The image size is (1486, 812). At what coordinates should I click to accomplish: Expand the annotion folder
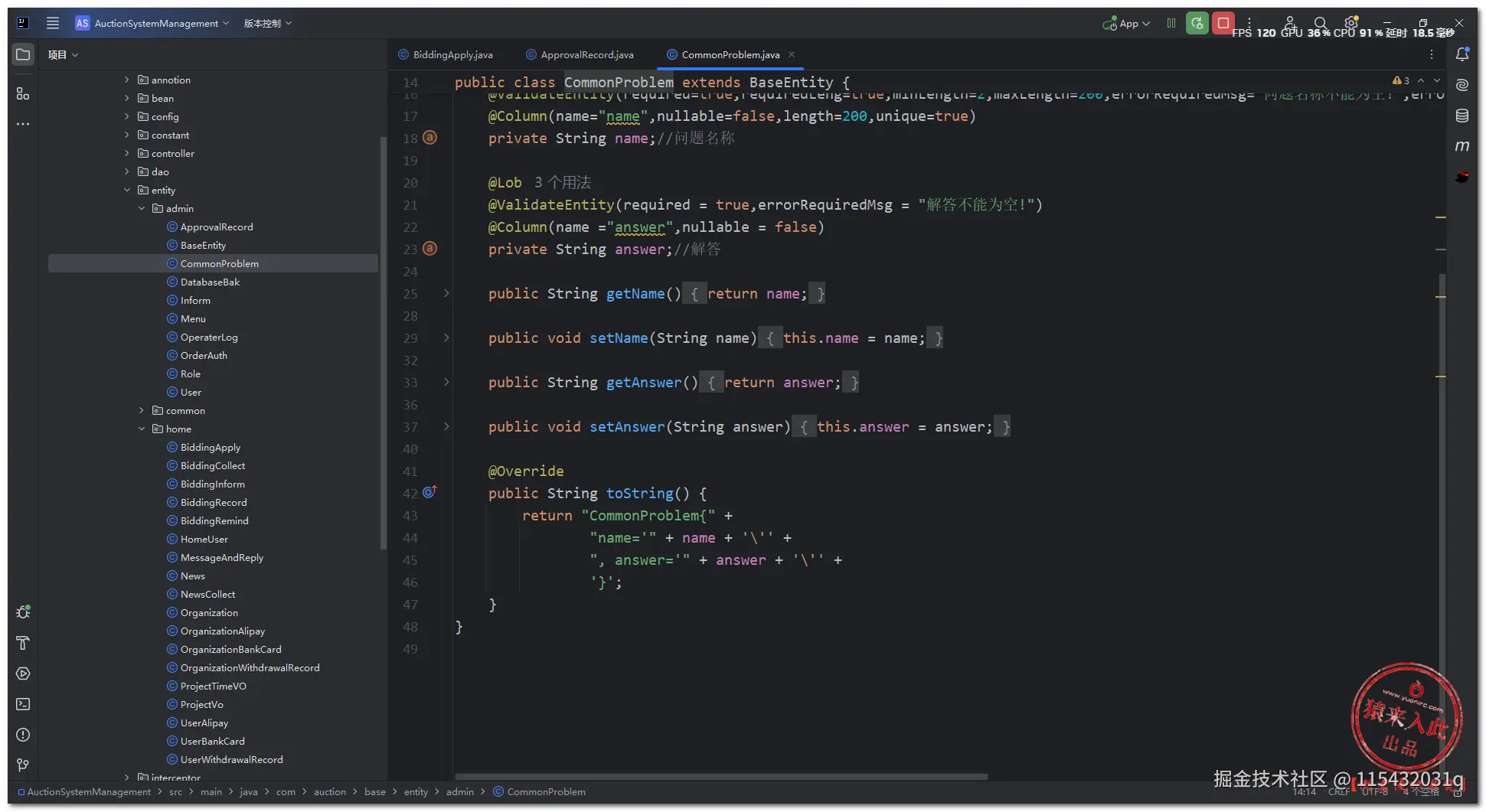[127, 80]
